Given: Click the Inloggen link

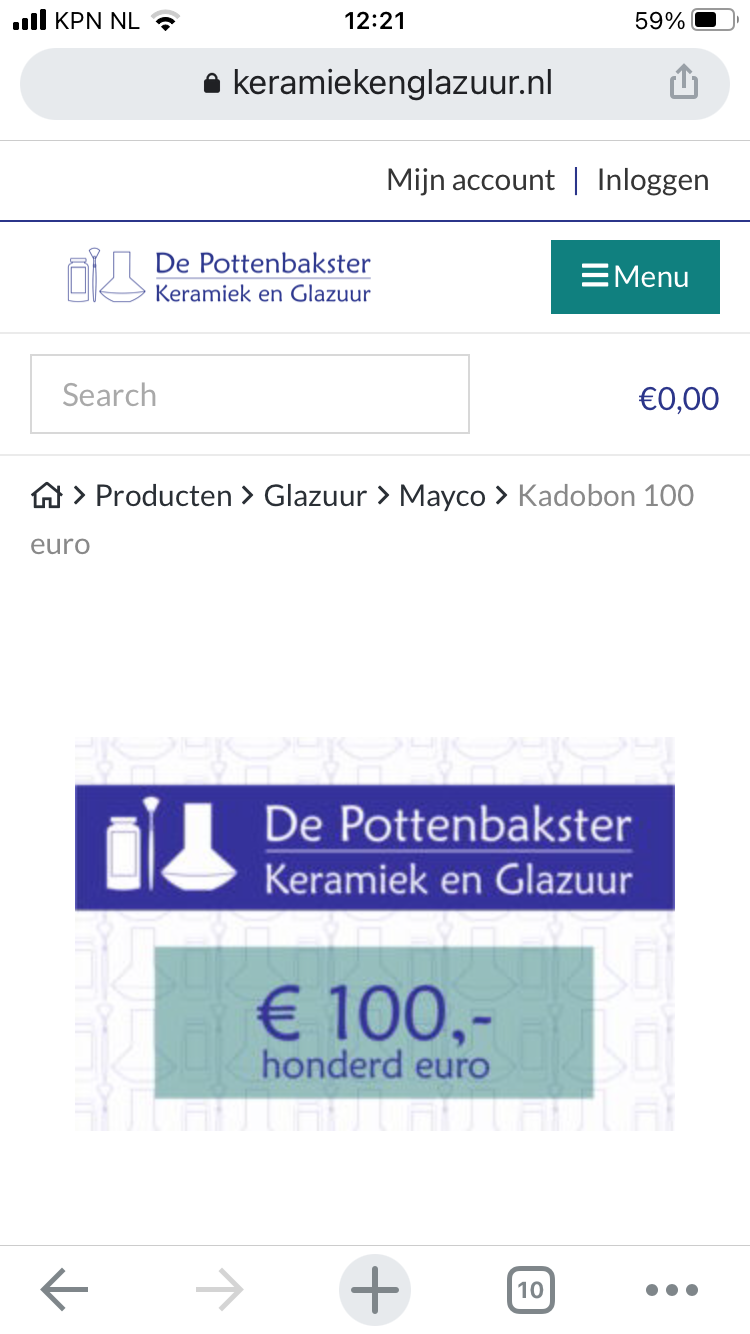Looking at the screenshot, I should coord(653,180).
